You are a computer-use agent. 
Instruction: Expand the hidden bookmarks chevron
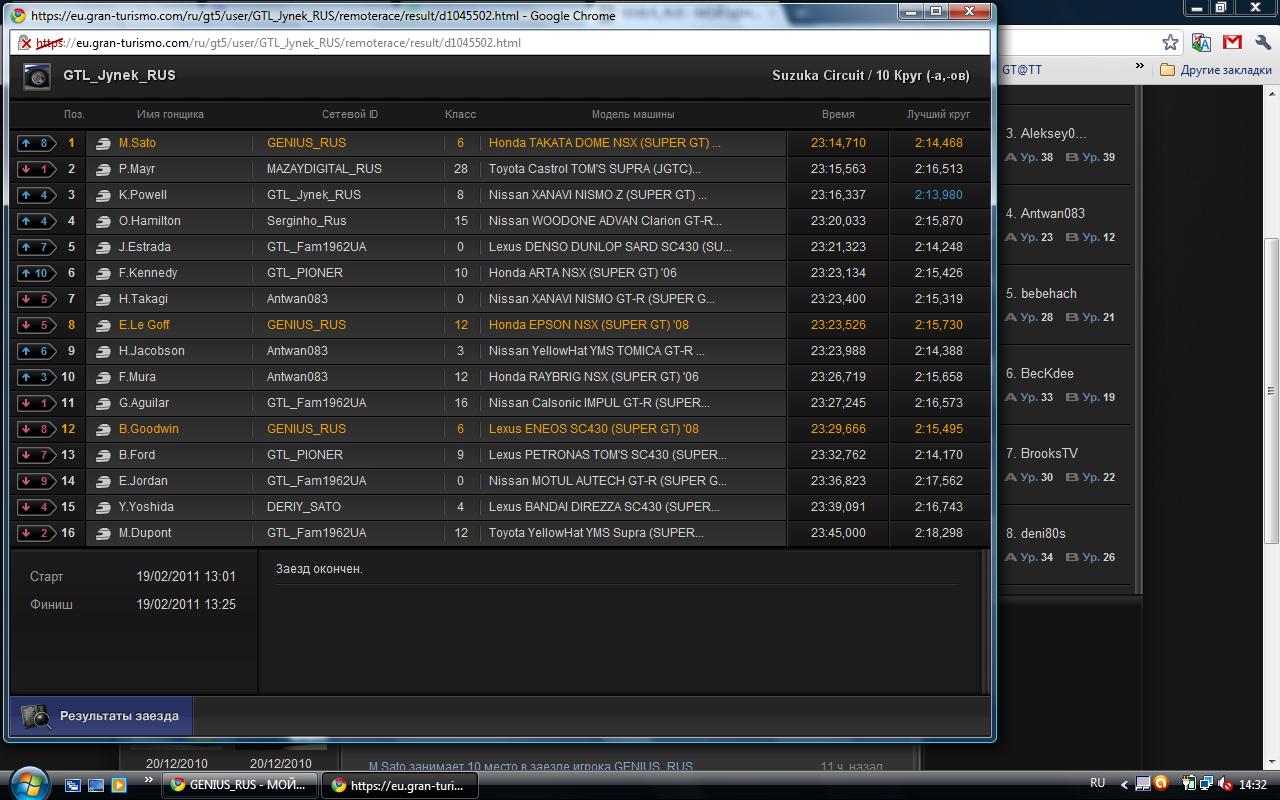pyautogui.click(x=1139, y=67)
